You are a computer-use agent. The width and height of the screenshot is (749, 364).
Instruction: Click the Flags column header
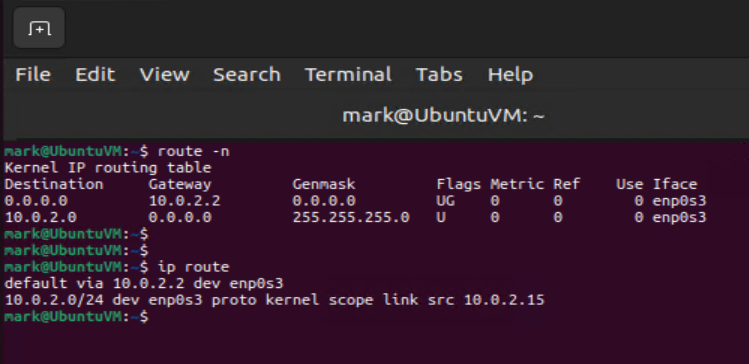click(x=459, y=184)
